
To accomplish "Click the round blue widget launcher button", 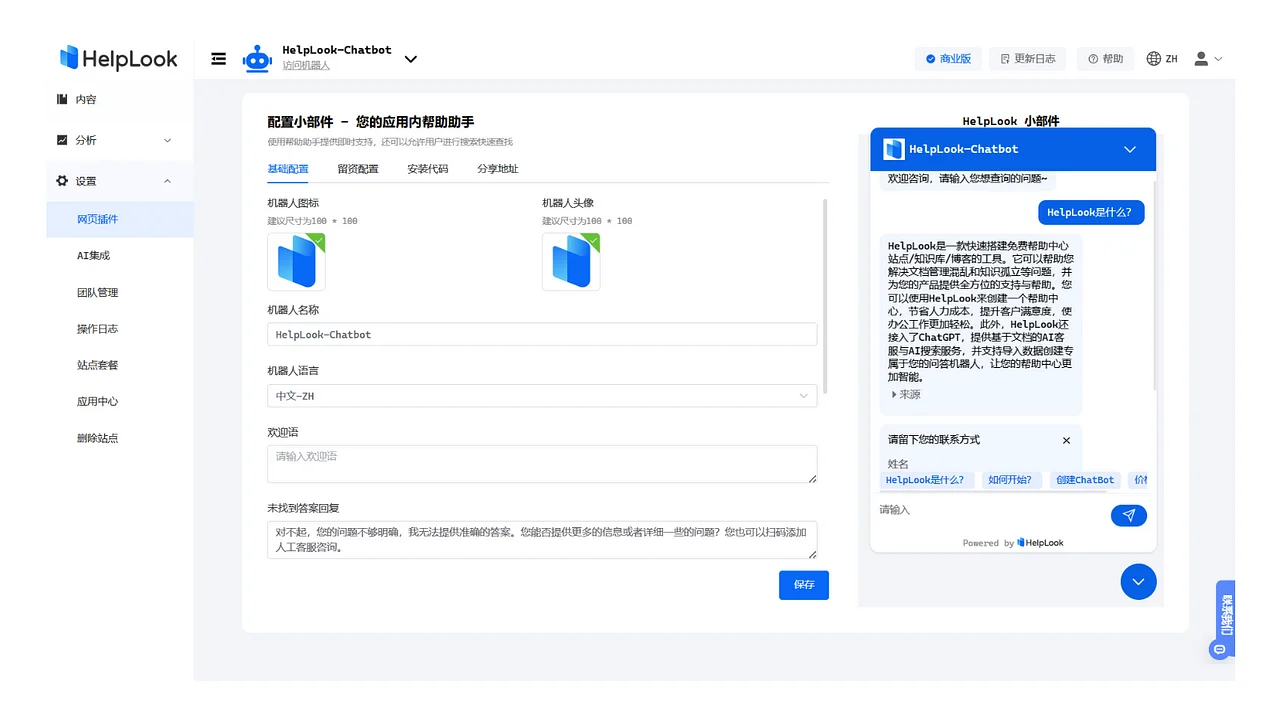I will [1138, 581].
